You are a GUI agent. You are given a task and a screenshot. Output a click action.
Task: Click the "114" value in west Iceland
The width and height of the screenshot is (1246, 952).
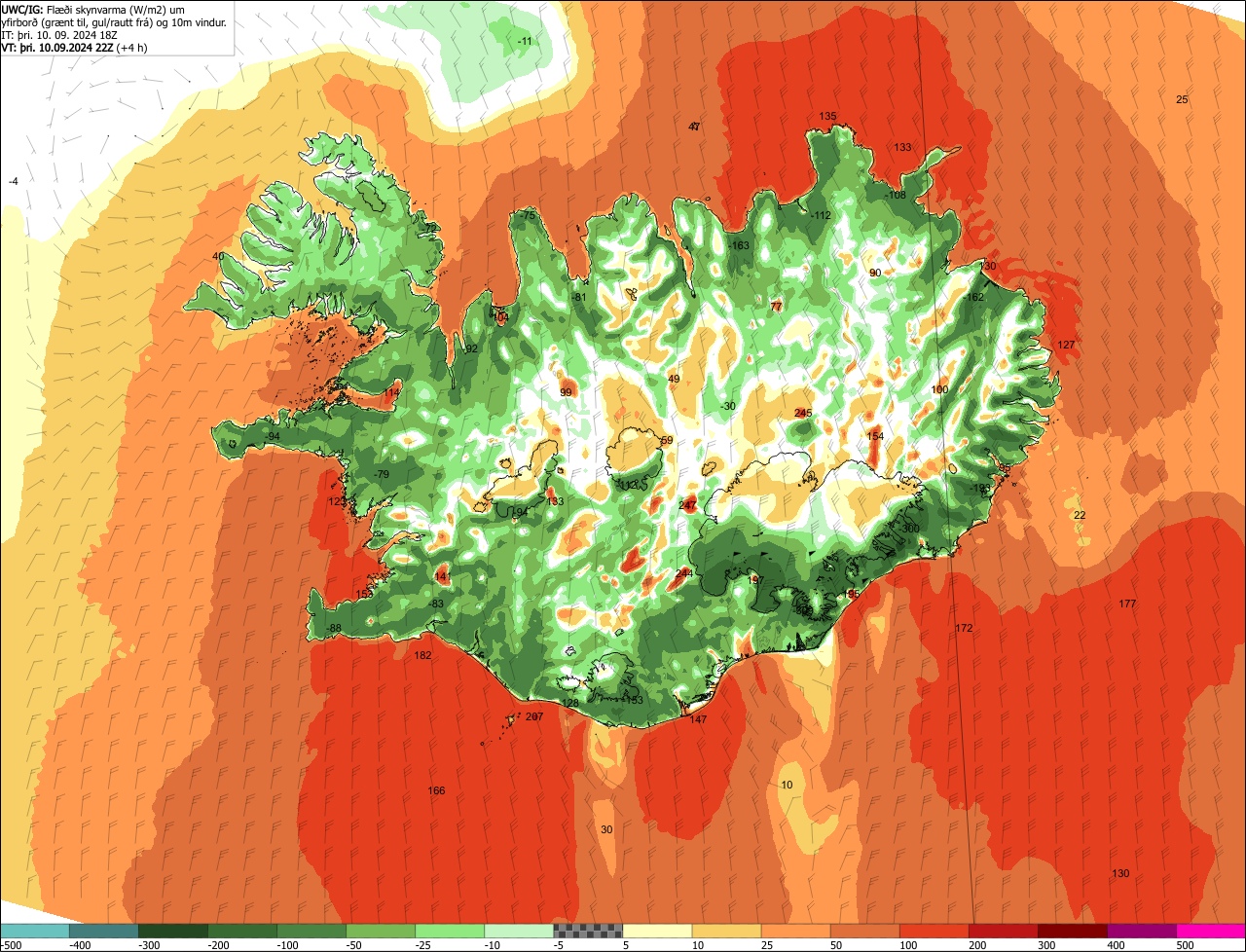point(391,392)
